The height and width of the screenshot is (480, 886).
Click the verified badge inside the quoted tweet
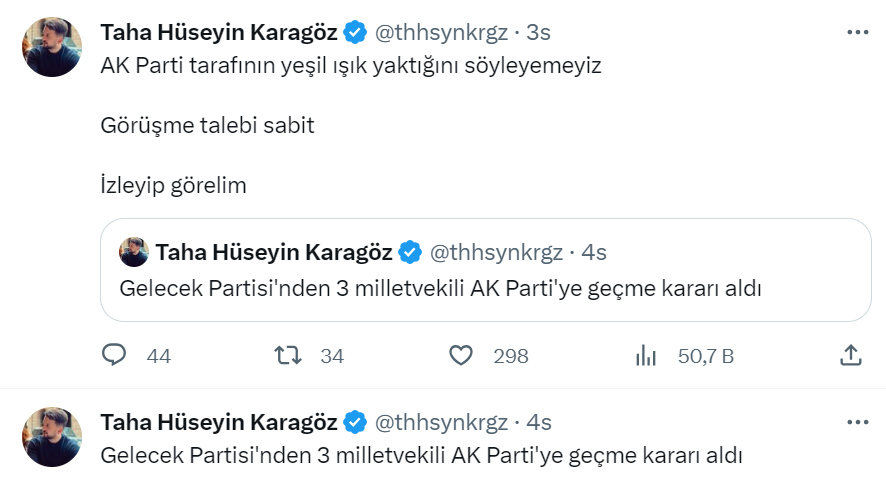tap(410, 251)
